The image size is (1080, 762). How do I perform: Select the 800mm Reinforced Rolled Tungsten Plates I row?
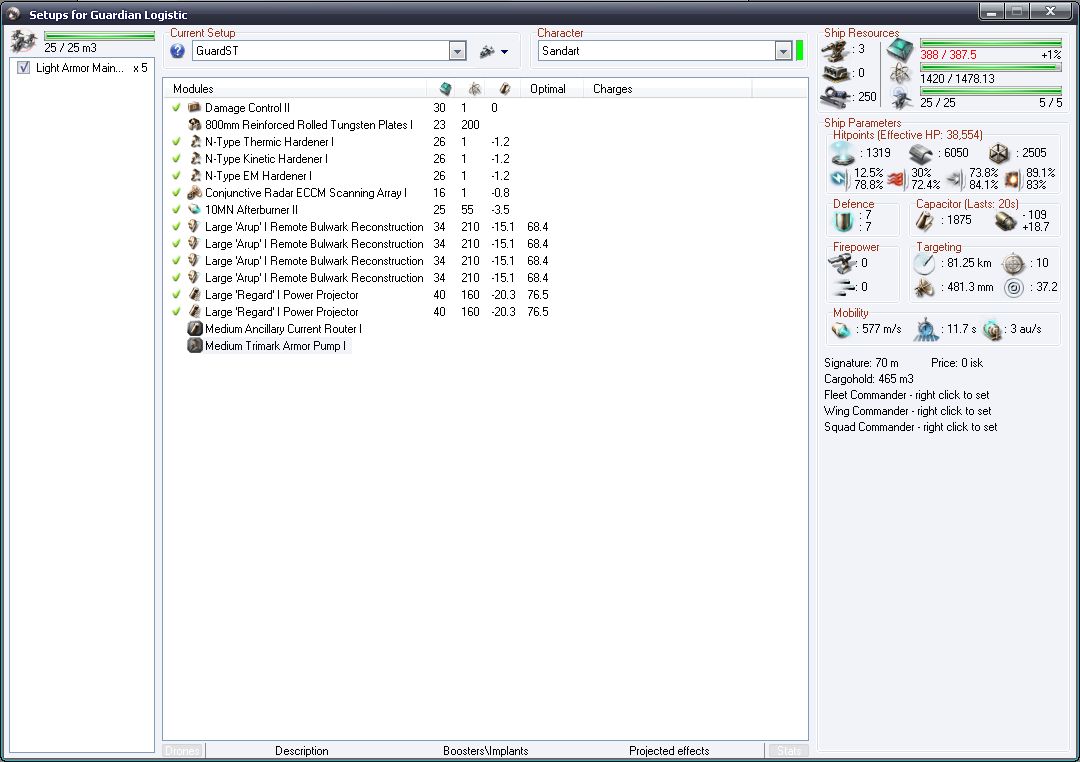pyautogui.click(x=300, y=125)
